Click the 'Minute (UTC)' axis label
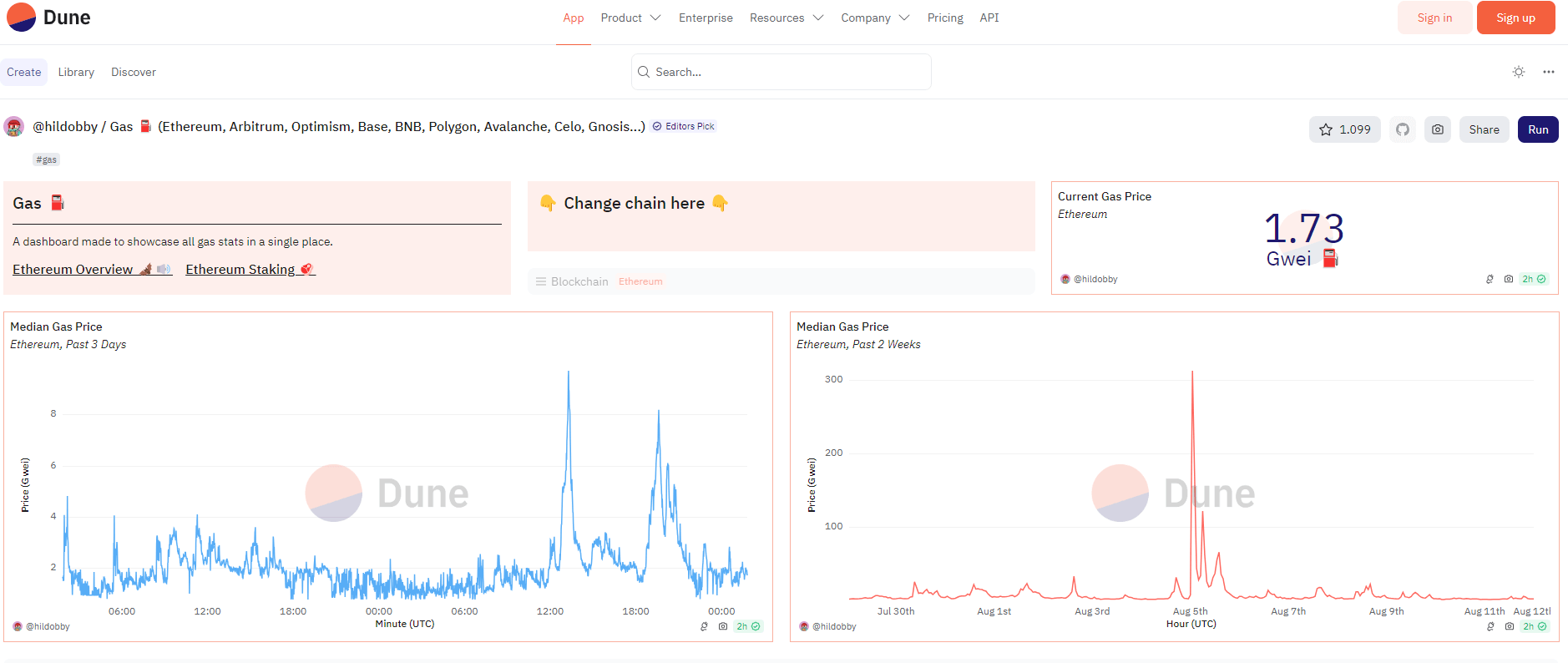This screenshot has width=1568, height=663. pyautogui.click(x=405, y=624)
